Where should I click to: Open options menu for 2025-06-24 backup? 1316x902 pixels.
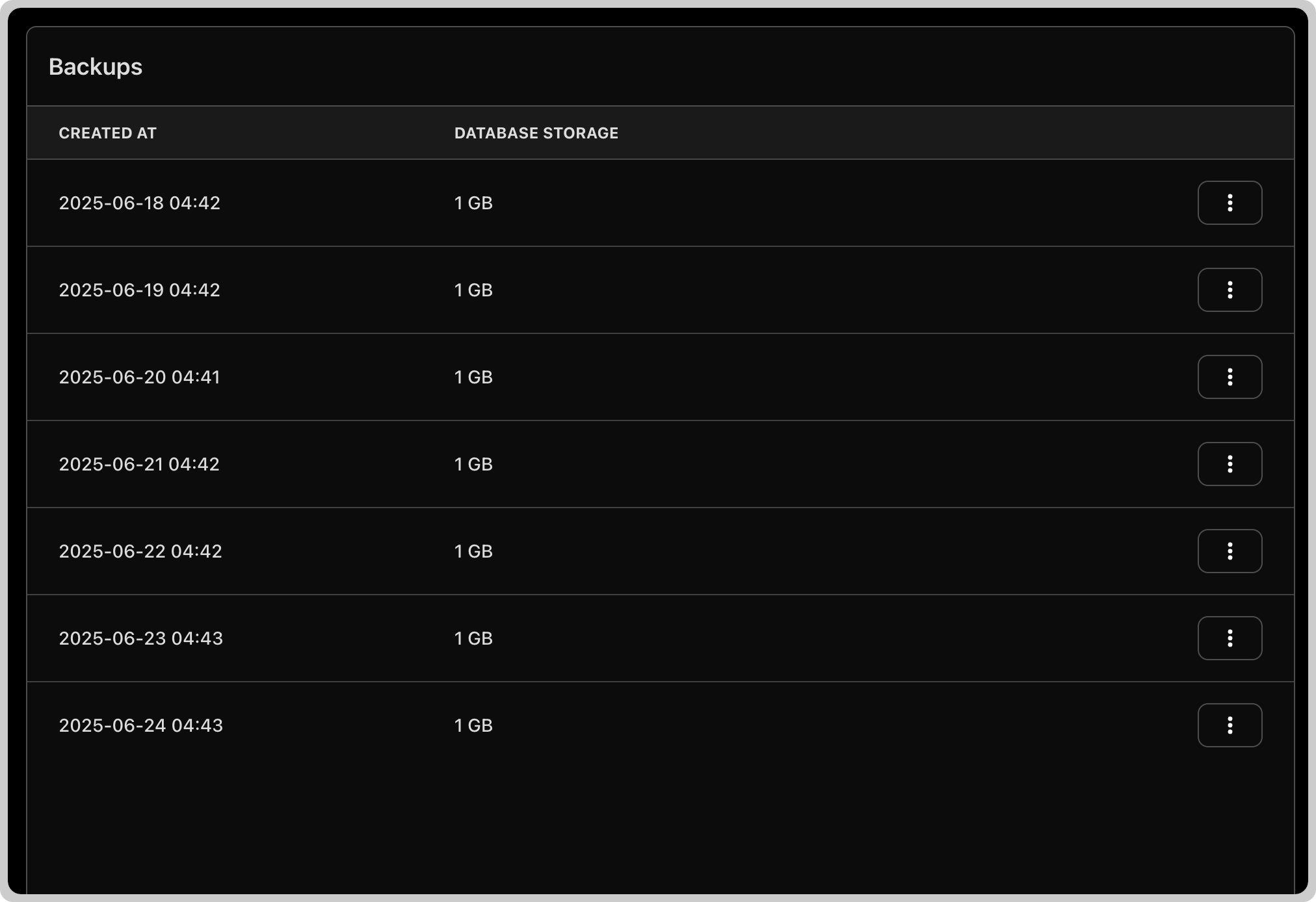(x=1230, y=725)
